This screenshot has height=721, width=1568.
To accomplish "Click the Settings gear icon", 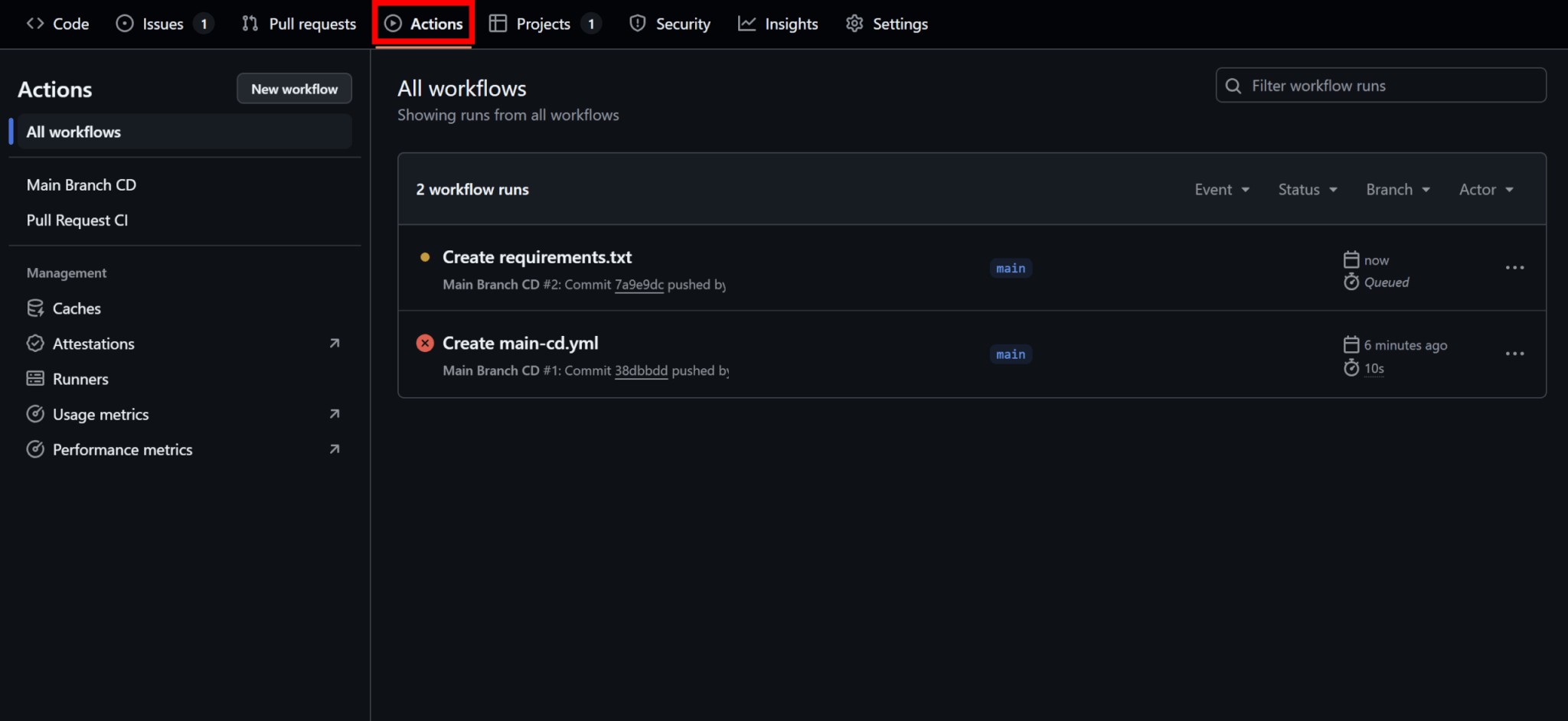I will click(x=854, y=24).
